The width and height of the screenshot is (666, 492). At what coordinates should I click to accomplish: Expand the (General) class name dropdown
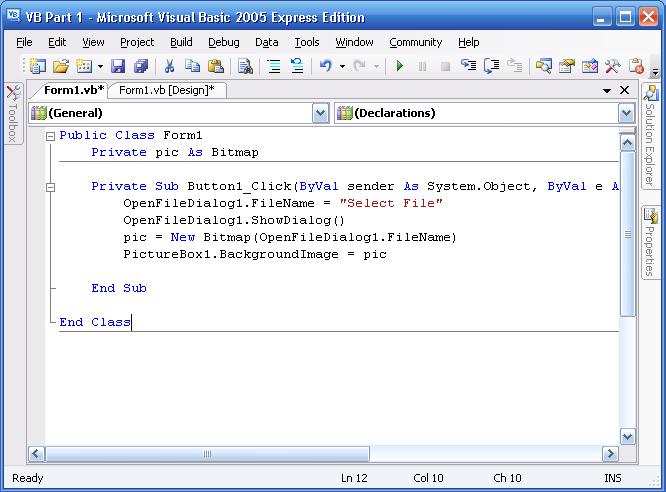[320, 113]
